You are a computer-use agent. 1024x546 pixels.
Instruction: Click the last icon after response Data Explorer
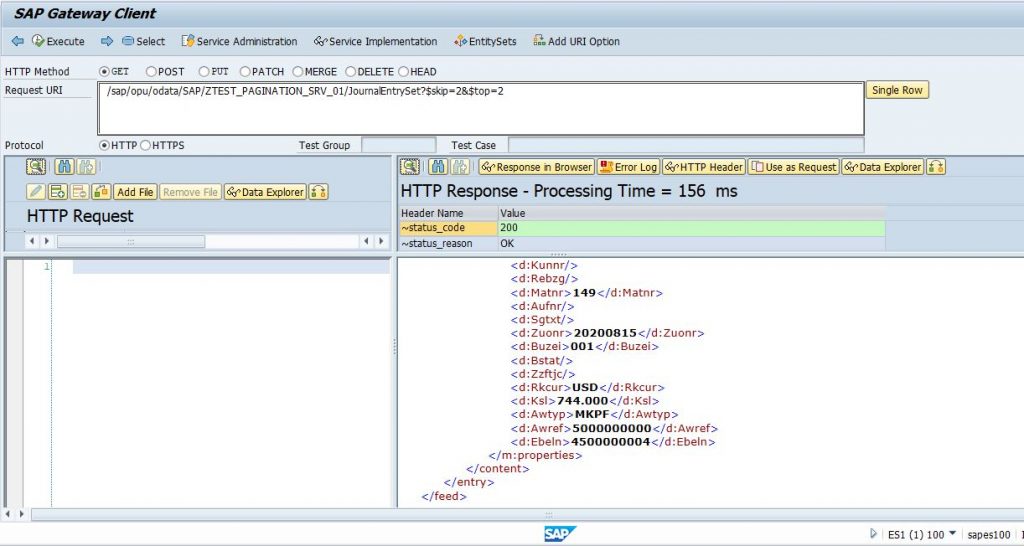coord(936,167)
